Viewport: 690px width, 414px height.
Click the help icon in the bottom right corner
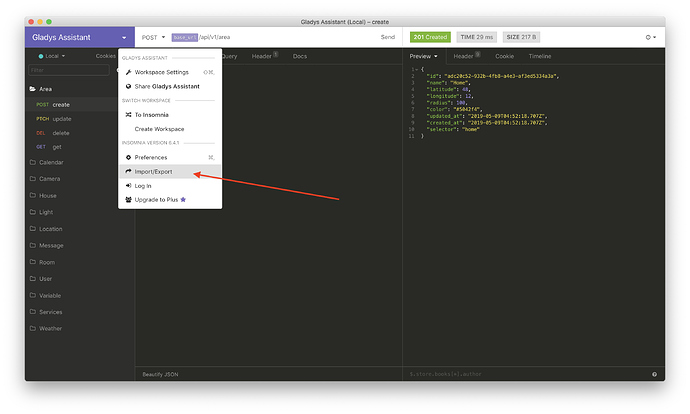[x=654, y=374]
